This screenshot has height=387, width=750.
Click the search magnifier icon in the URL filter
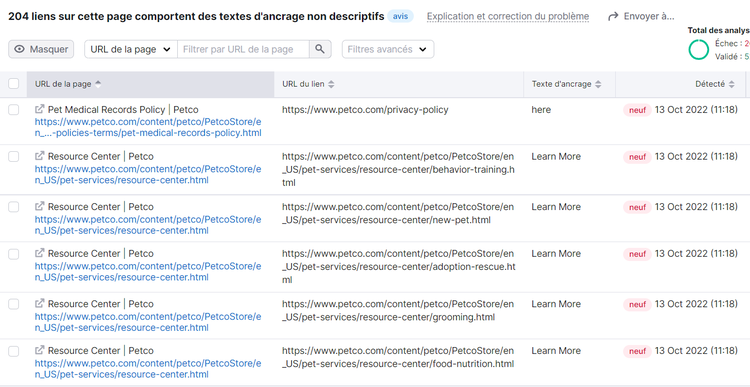coord(320,49)
